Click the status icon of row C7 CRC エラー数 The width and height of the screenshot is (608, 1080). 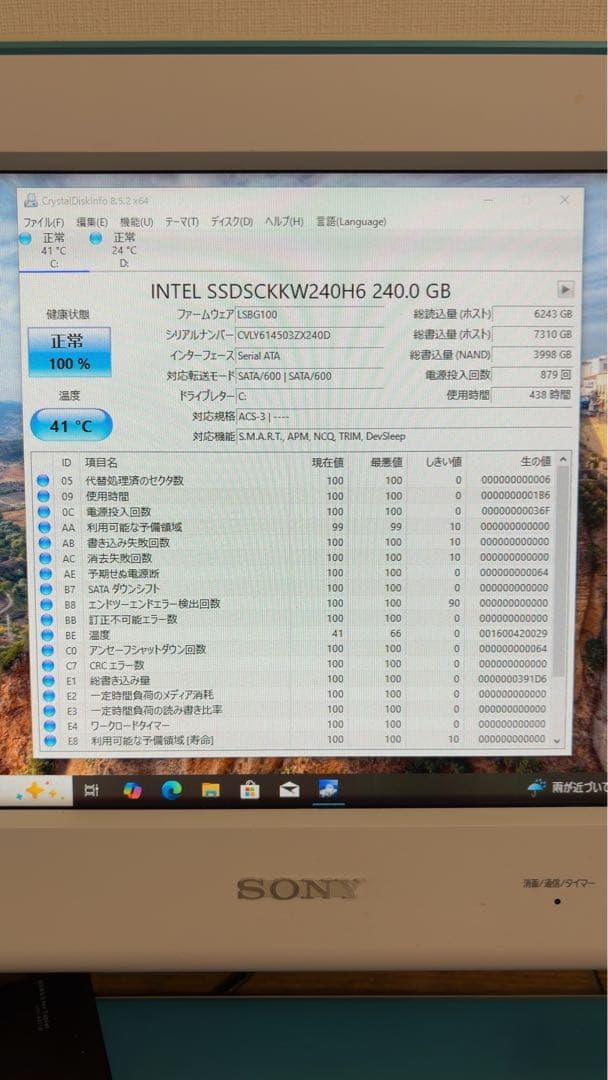pos(48,665)
